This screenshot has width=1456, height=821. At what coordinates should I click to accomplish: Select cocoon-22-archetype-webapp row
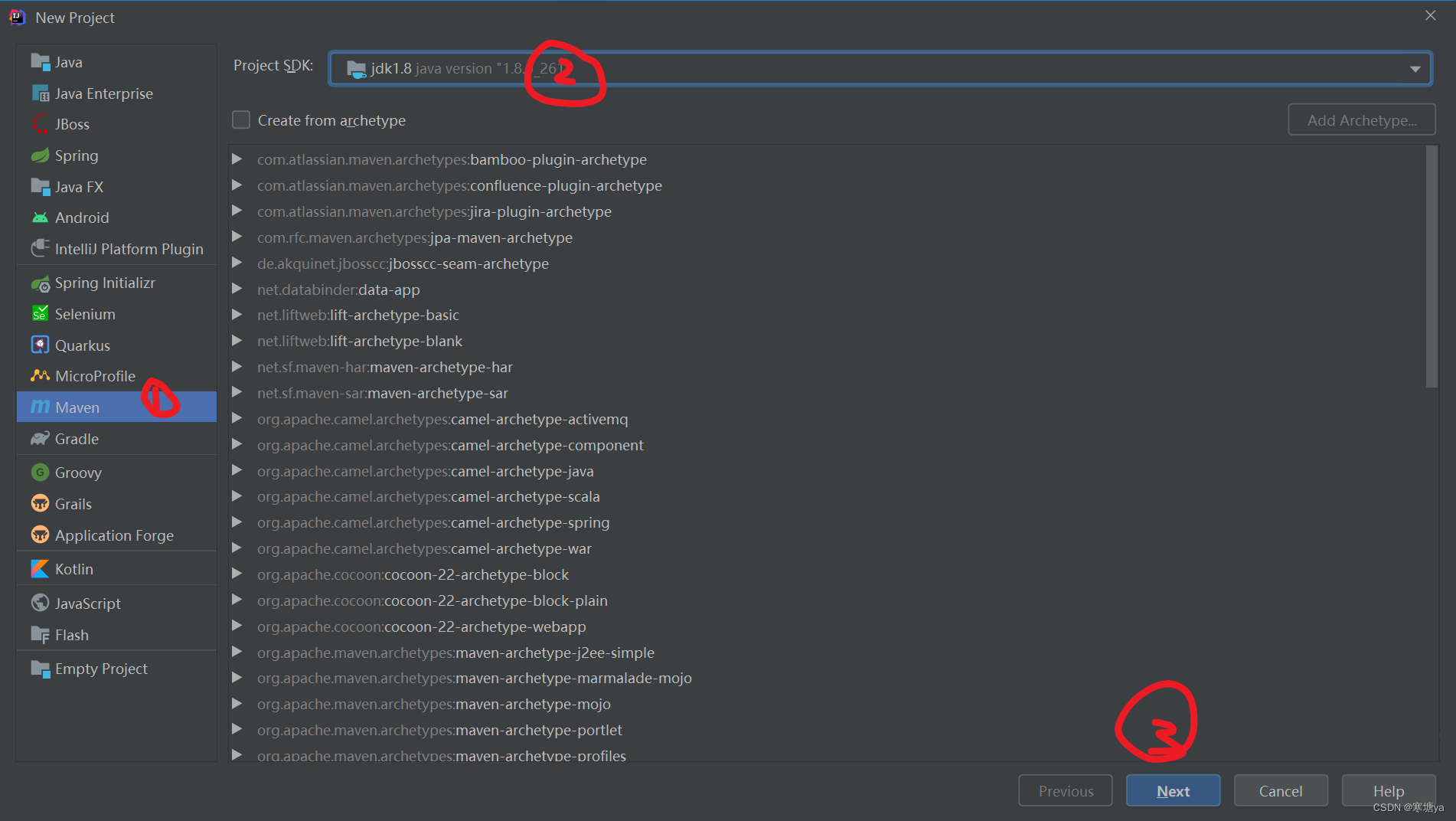coord(827,626)
